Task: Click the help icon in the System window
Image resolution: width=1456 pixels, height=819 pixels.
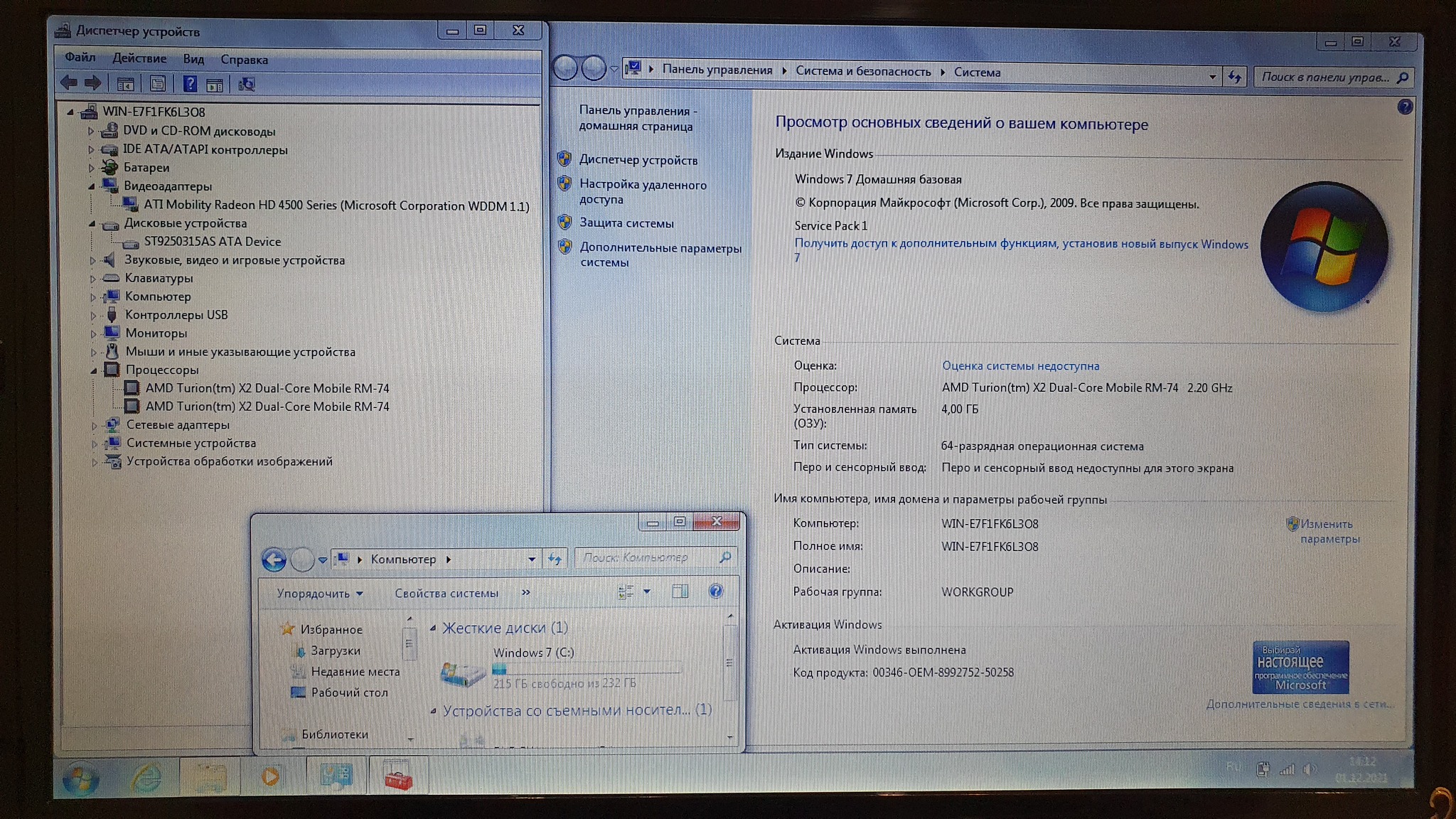Action: pyautogui.click(x=1405, y=107)
